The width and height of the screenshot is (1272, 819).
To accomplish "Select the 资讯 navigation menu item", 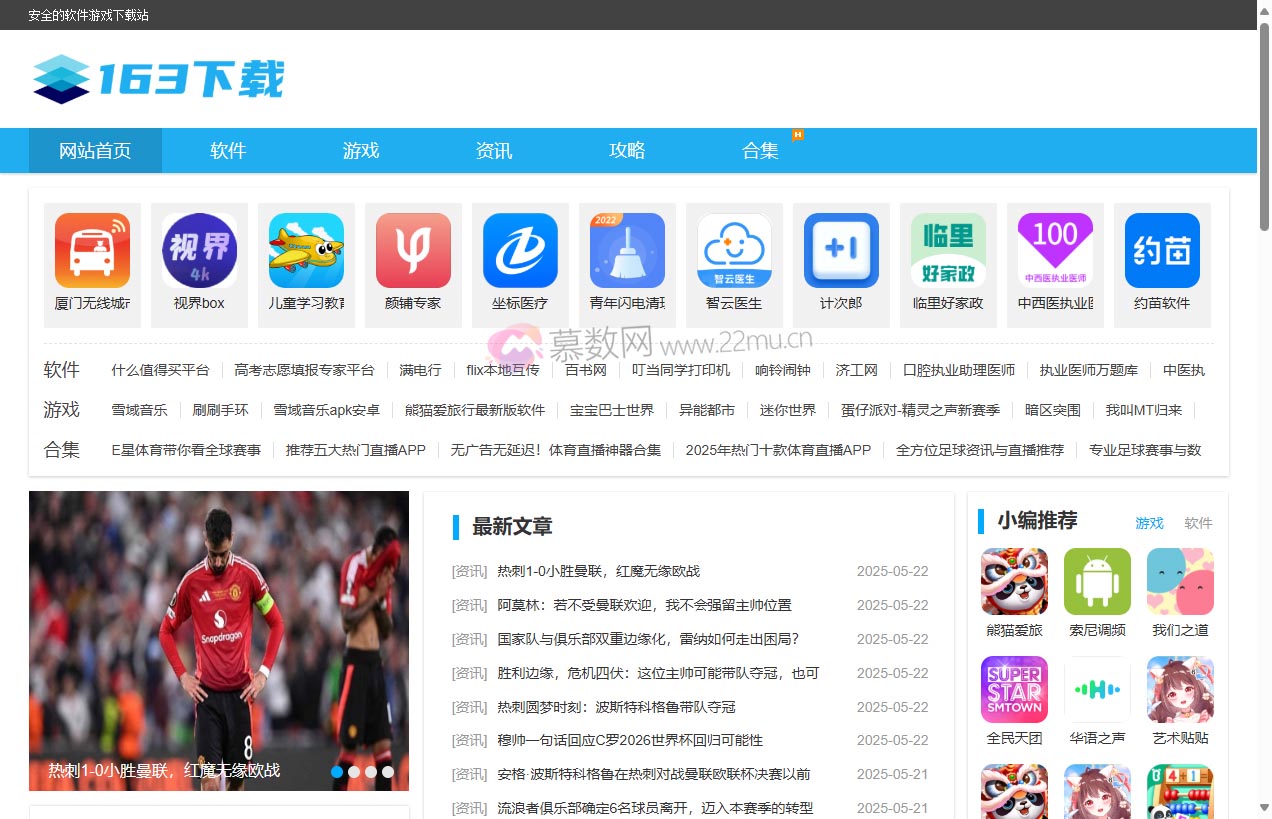I will click(x=494, y=150).
